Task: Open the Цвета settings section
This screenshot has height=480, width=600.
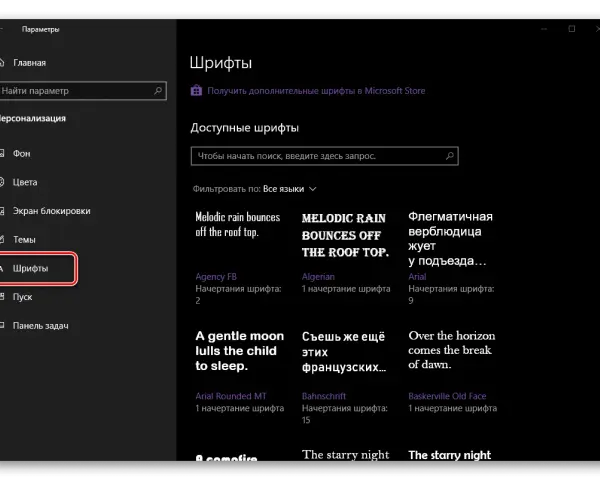Action: (25, 182)
